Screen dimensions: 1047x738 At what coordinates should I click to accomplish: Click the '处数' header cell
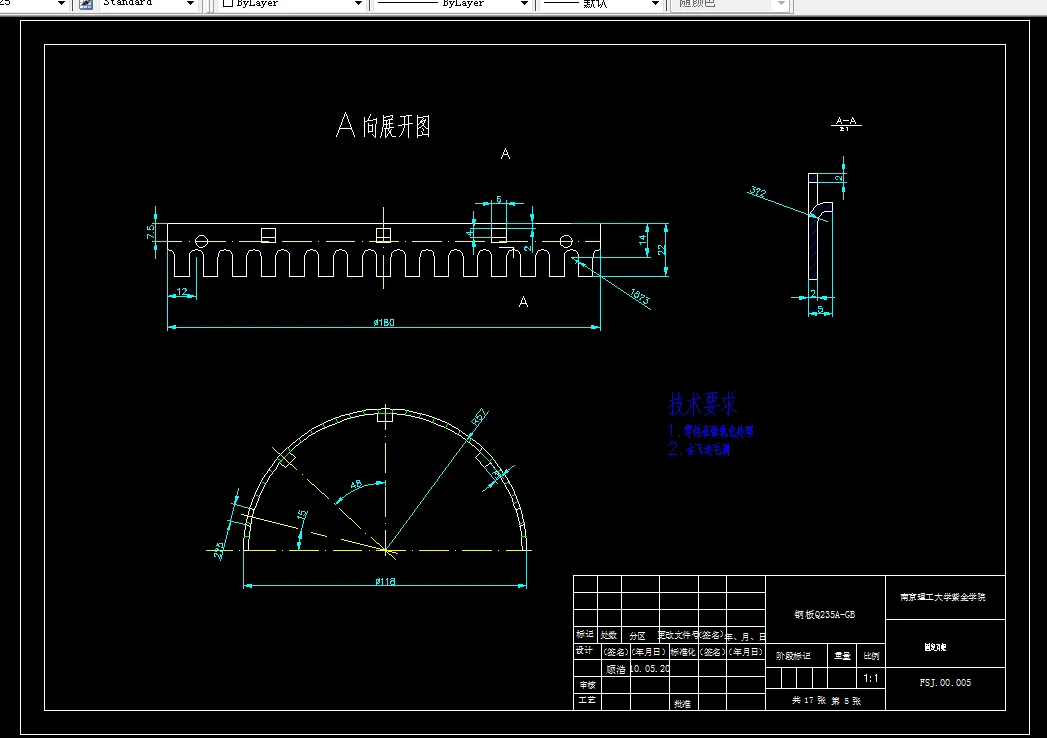[608, 635]
